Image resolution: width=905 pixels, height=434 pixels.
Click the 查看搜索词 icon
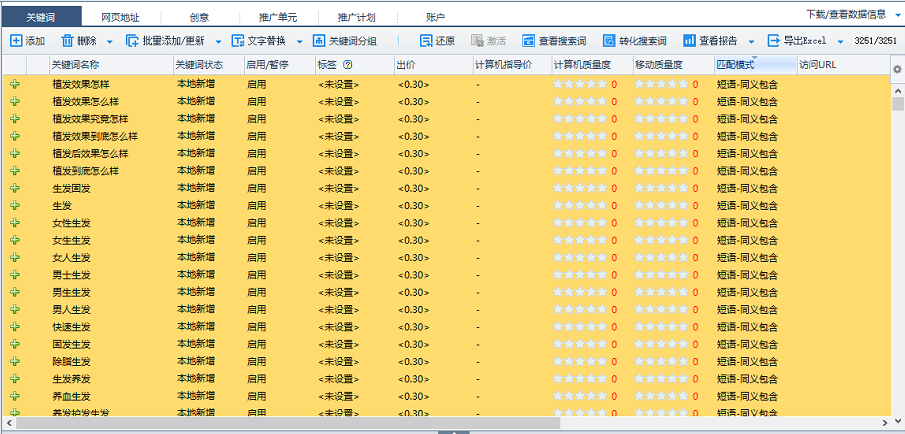pyautogui.click(x=528, y=41)
